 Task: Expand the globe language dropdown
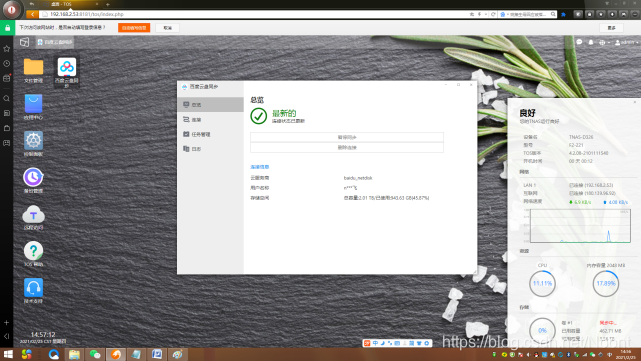click(x=604, y=42)
